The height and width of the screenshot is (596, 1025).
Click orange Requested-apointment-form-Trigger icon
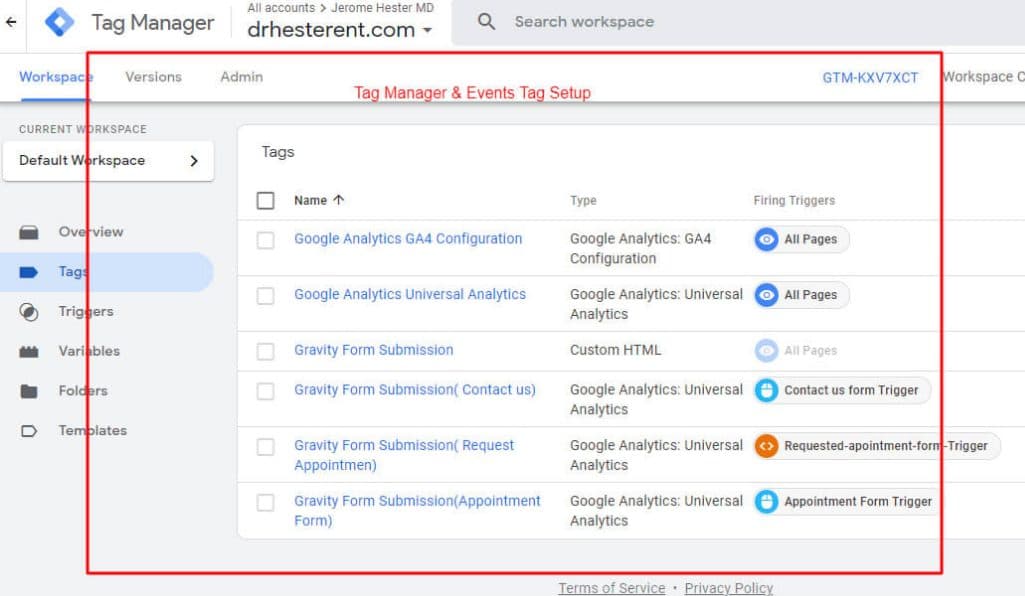point(766,446)
